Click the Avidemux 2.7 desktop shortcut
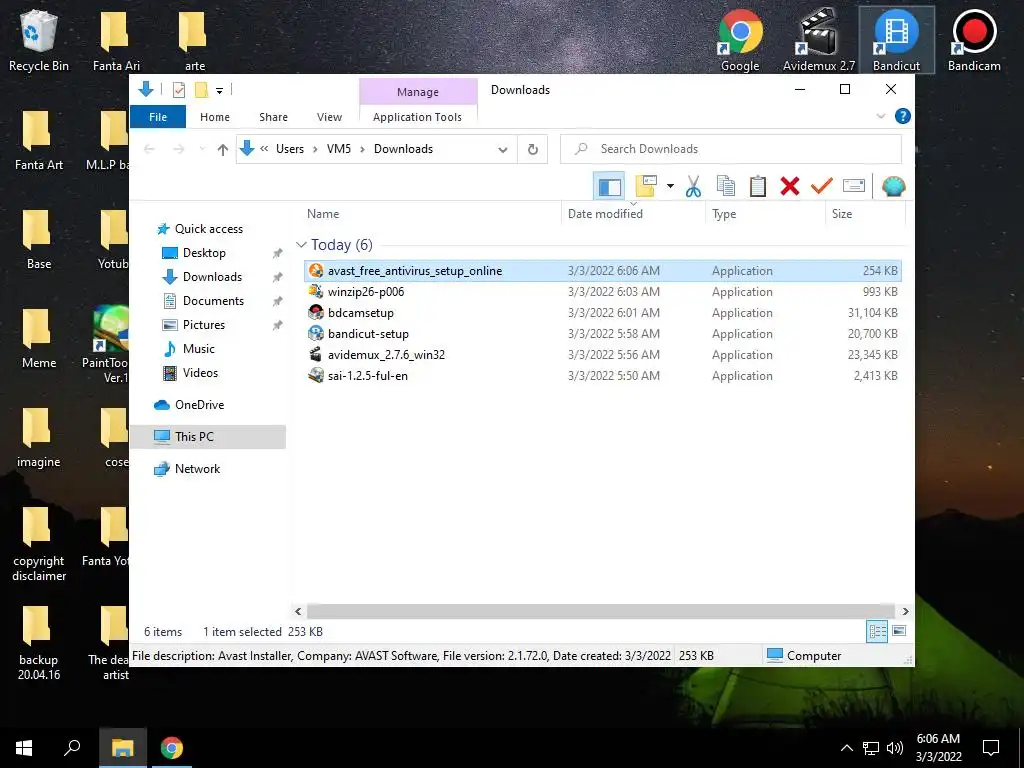The height and width of the screenshot is (768, 1024). tap(818, 40)
